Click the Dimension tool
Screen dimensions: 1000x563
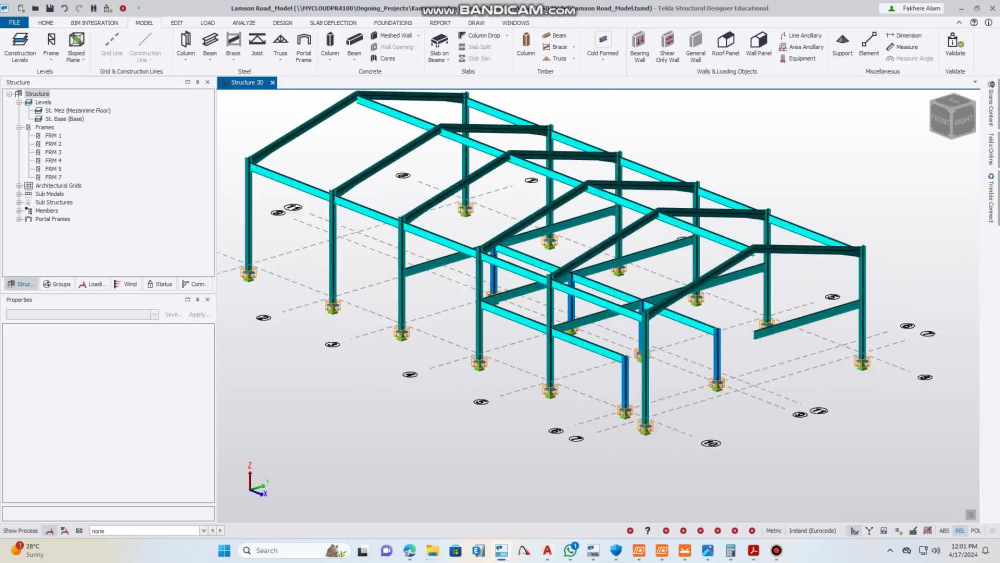904,36
